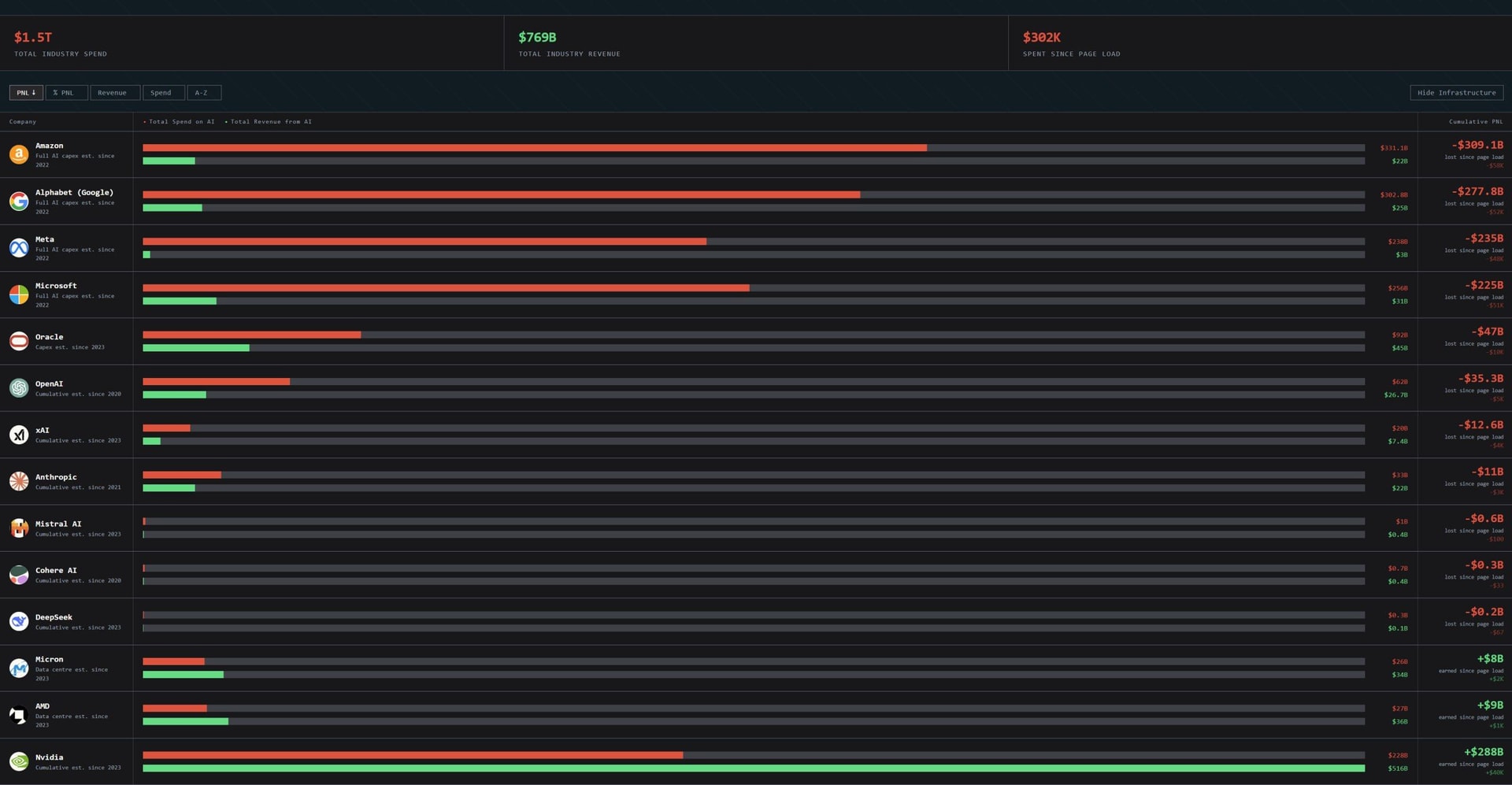
Task: Click Oracle's -$47B cumulative PNL
Action: (1487, 331)
